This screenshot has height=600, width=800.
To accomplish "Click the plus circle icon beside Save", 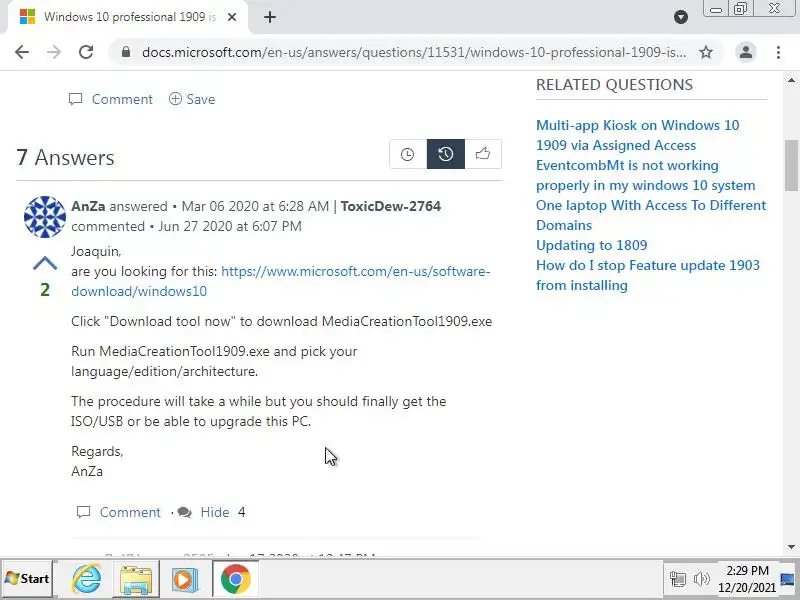I will 175,98.
